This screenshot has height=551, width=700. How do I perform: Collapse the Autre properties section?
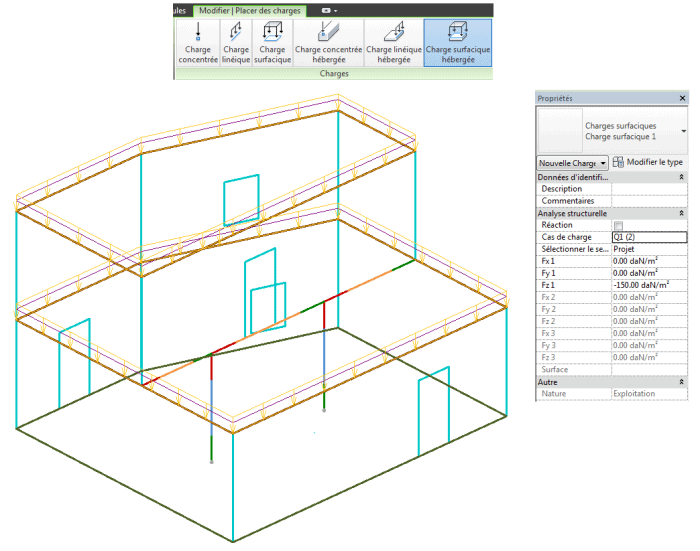point(681,382)
